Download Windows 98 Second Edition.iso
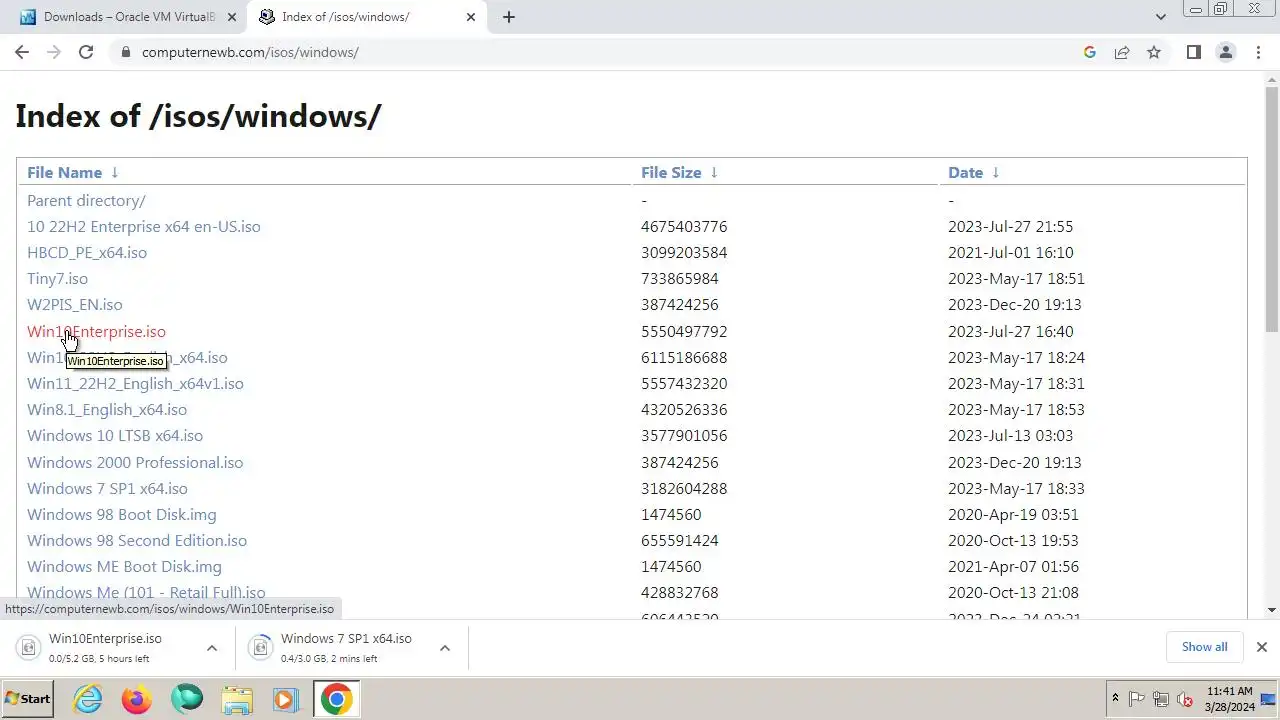This screenshot has height=720, width=1280. pyautogui.click(x=137, y=540)
